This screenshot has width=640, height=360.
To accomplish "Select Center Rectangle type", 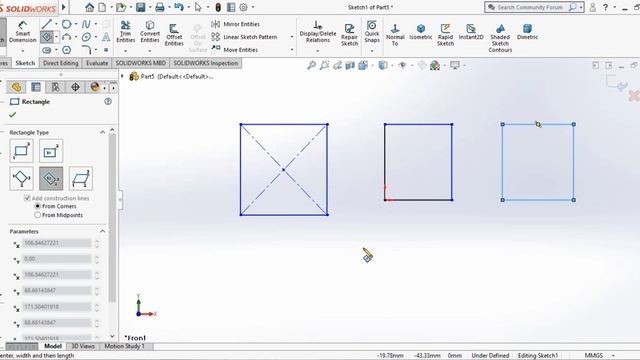I will (51, 151).
